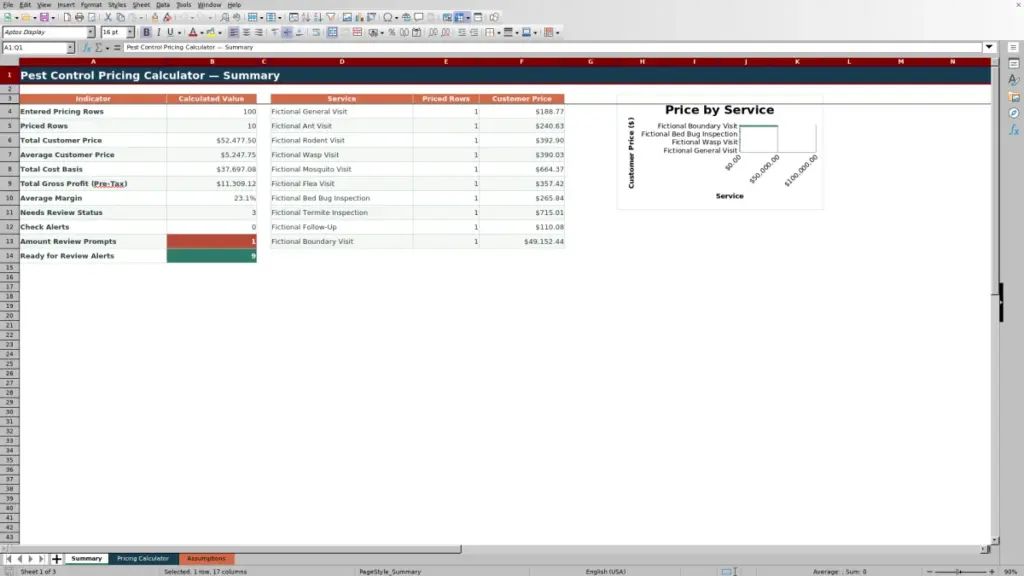Open the Format menu

click(91, 5)
